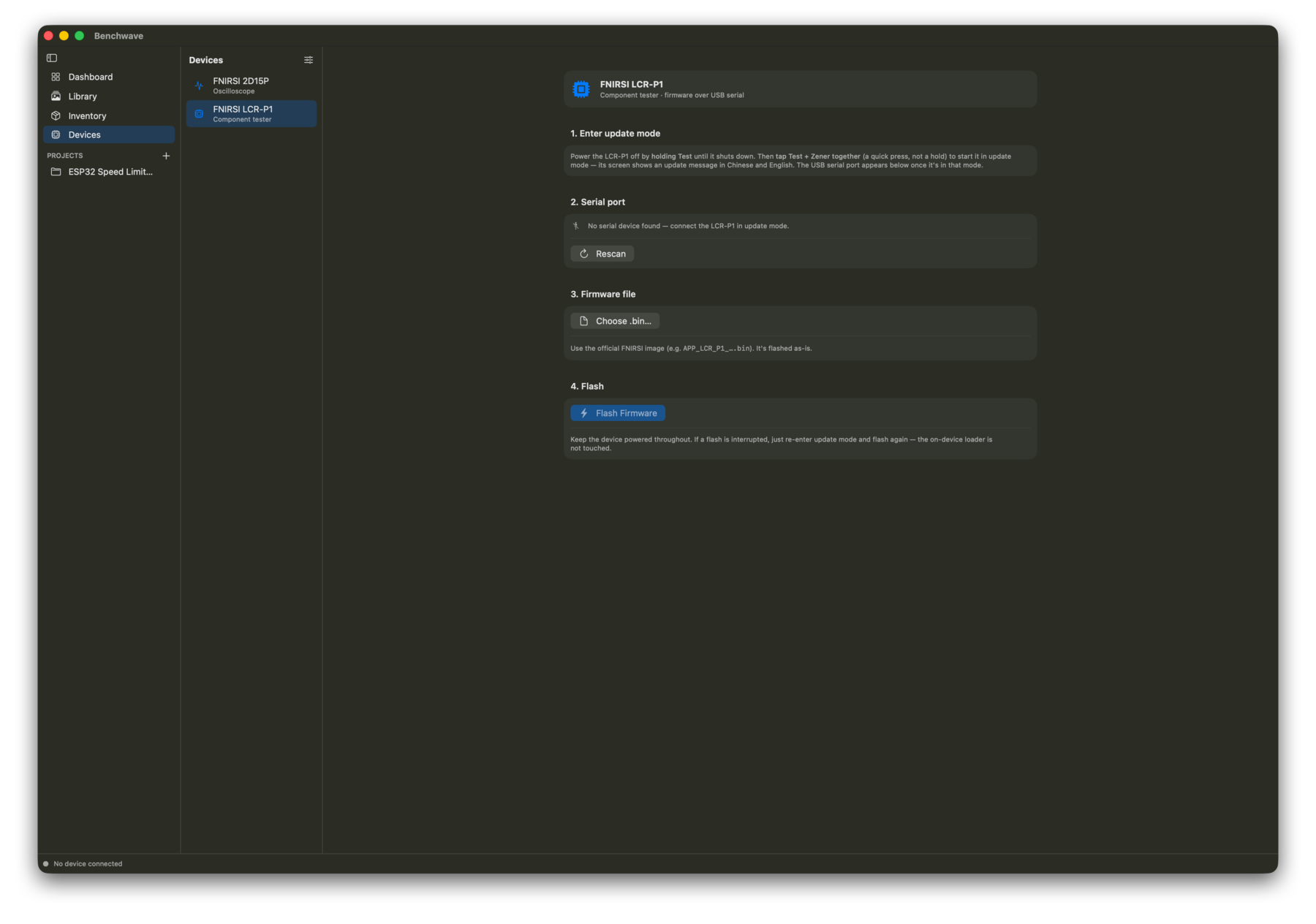Click the LCR-P1 chip icon in device list
This screenshot has height=924, width=1316.
coord(199,113)
